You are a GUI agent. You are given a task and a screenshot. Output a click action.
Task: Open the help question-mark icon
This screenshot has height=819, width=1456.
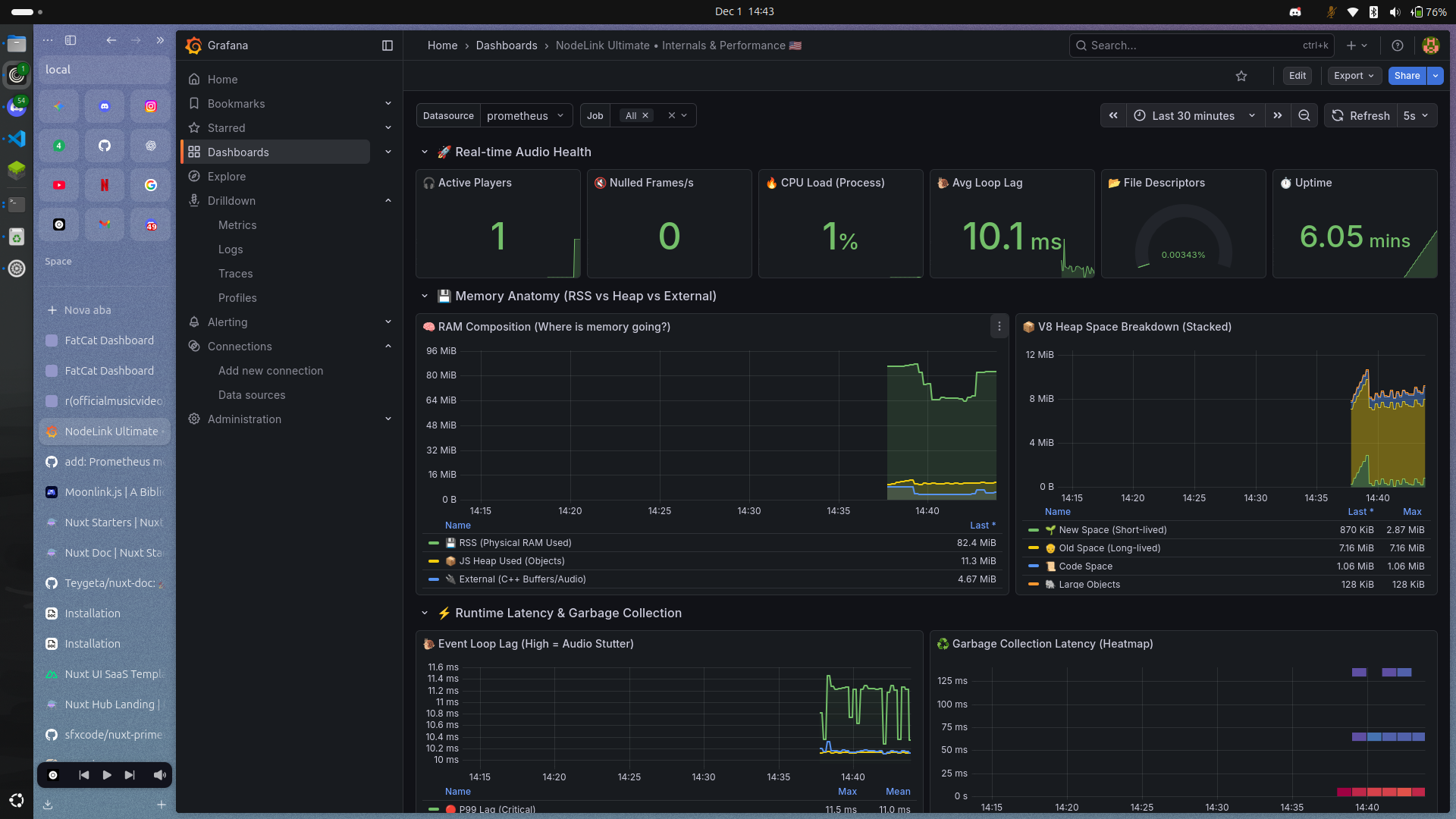pos(1398,45)
